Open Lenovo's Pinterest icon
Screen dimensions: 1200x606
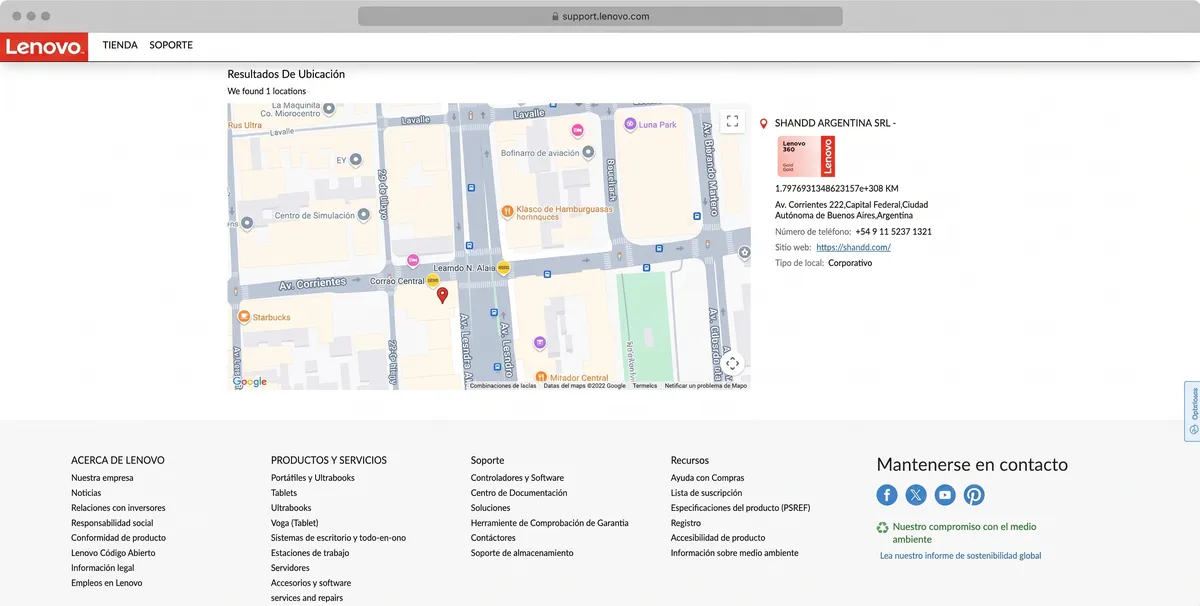point(974,494)
